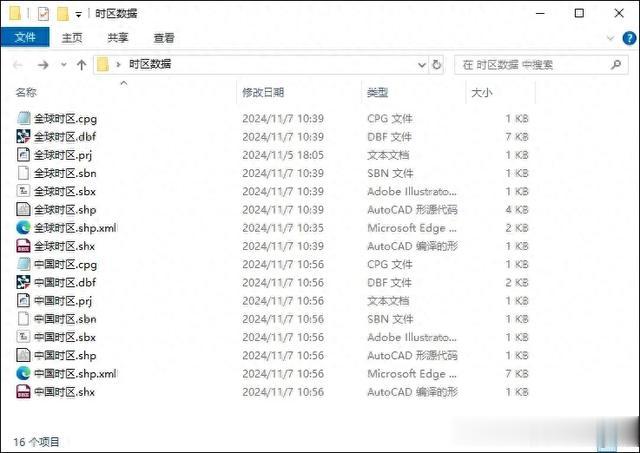Select the file name 全球时区.shx
The image size is (640, 453).
pos(64,246)
